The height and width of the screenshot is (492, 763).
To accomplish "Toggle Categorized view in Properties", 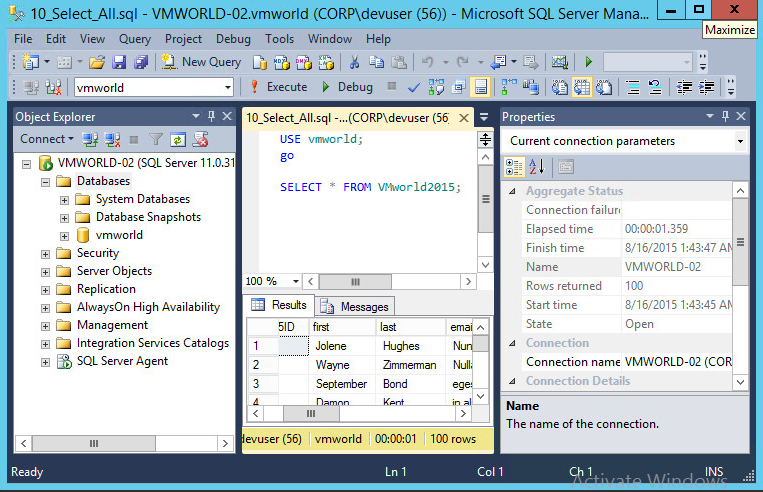I will pos(514,167).
